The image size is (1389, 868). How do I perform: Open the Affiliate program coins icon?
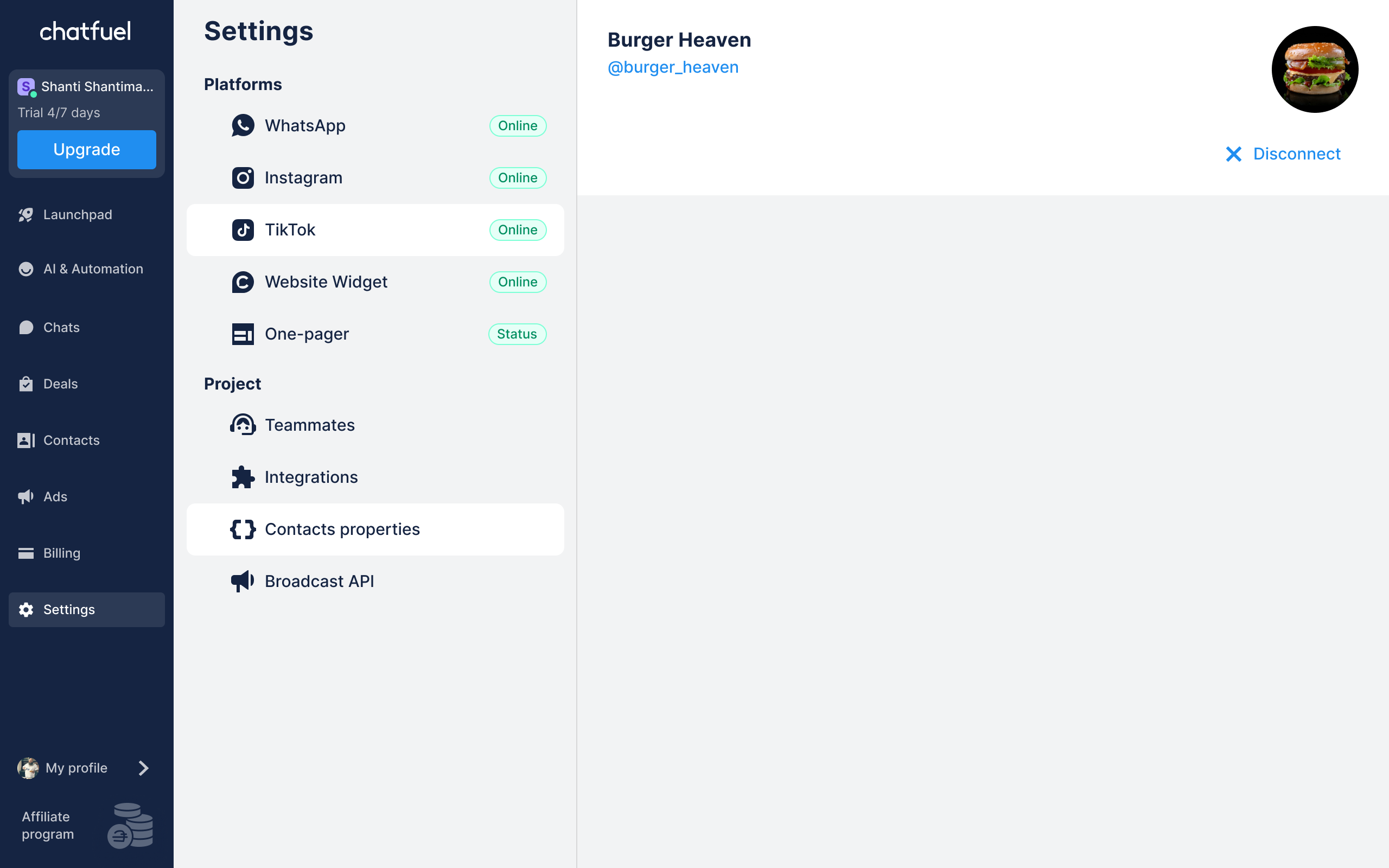(x=131, y=826)
